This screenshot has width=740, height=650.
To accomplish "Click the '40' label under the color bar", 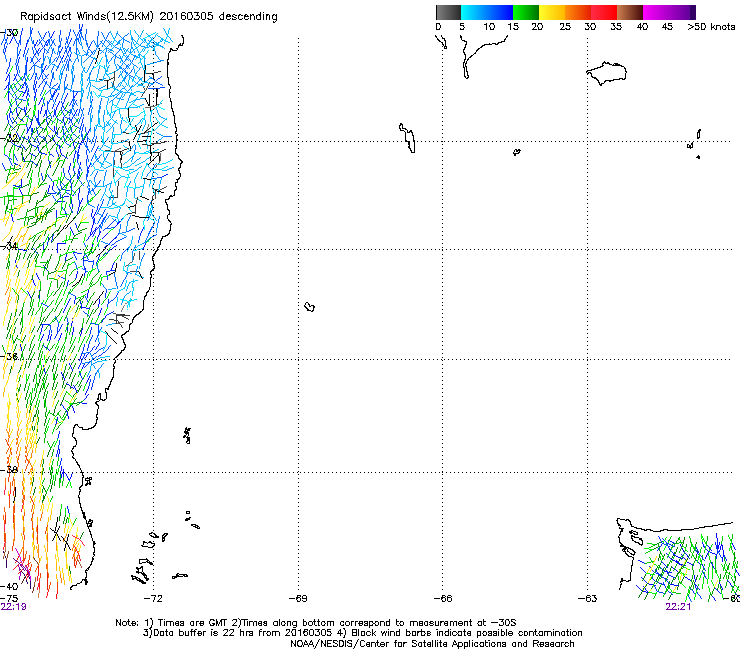I will [x=642, y=27].
